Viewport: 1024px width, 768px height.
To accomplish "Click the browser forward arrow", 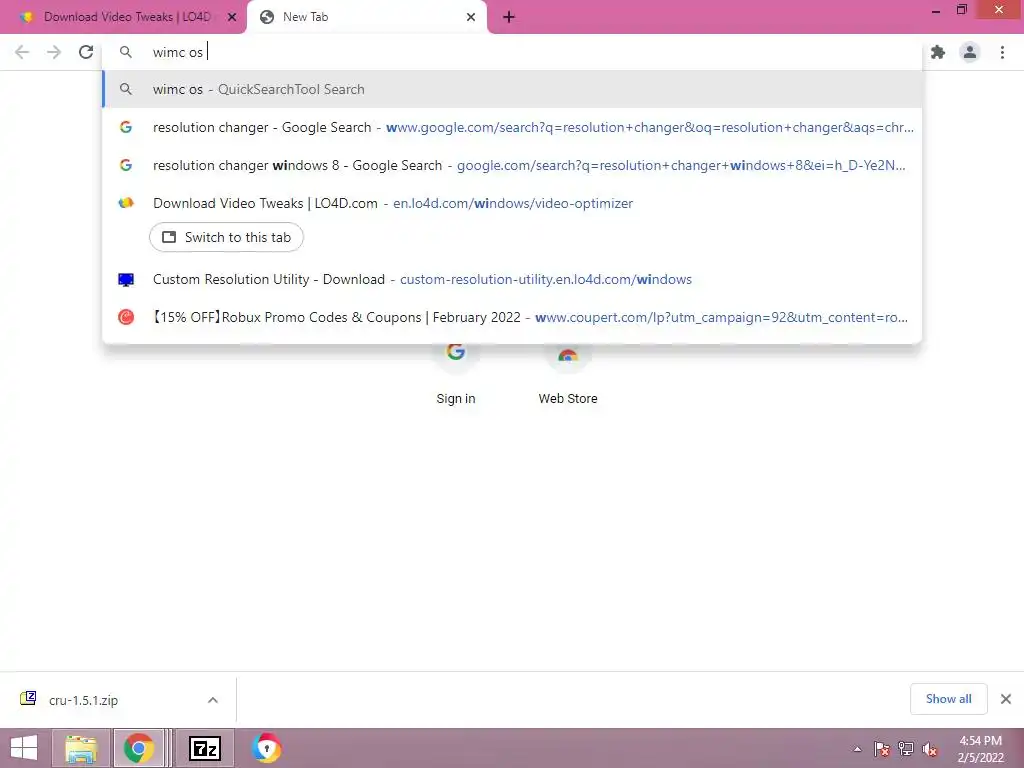I will [54, 52].
